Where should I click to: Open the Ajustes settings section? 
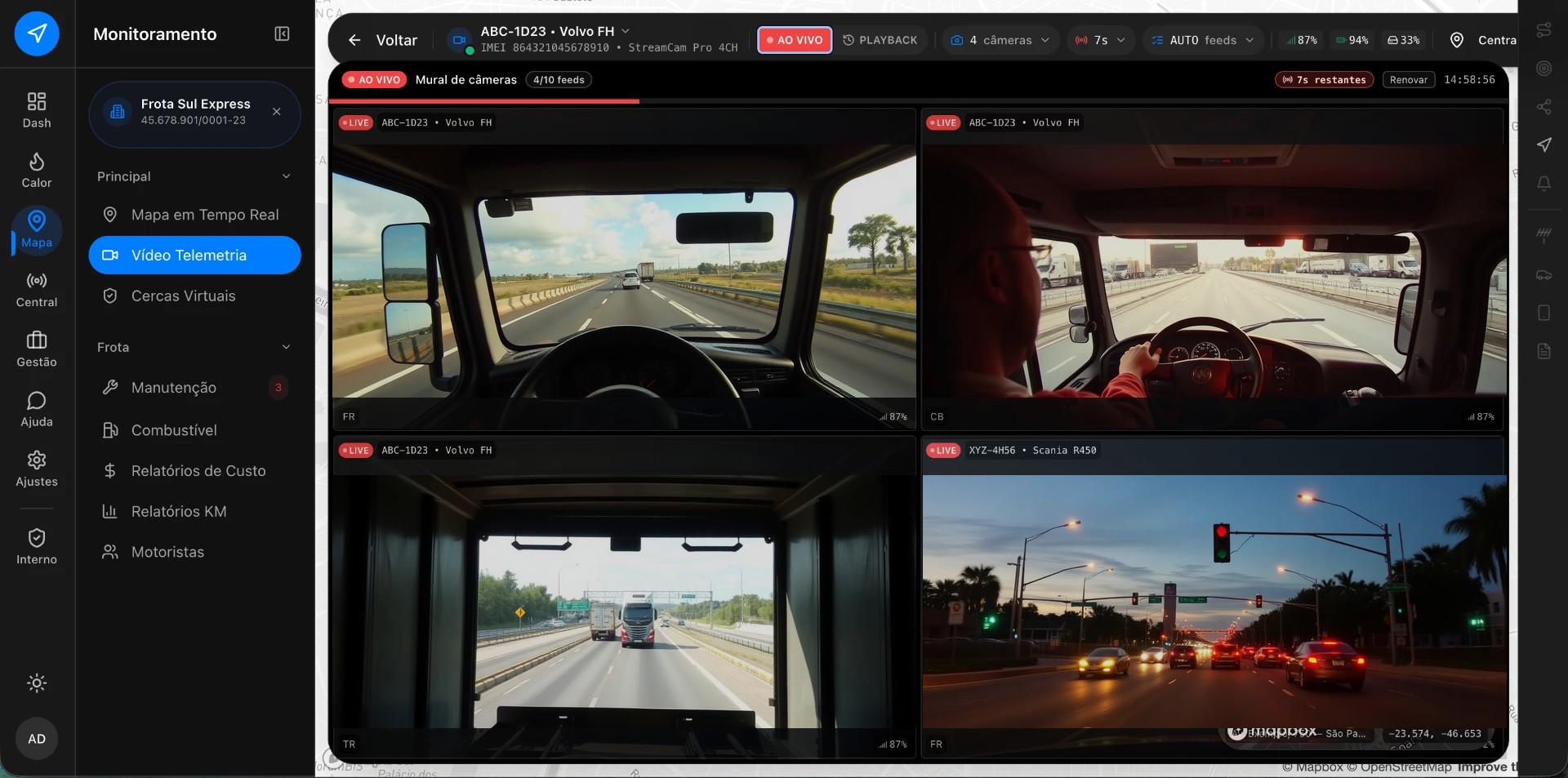[37, 469]
